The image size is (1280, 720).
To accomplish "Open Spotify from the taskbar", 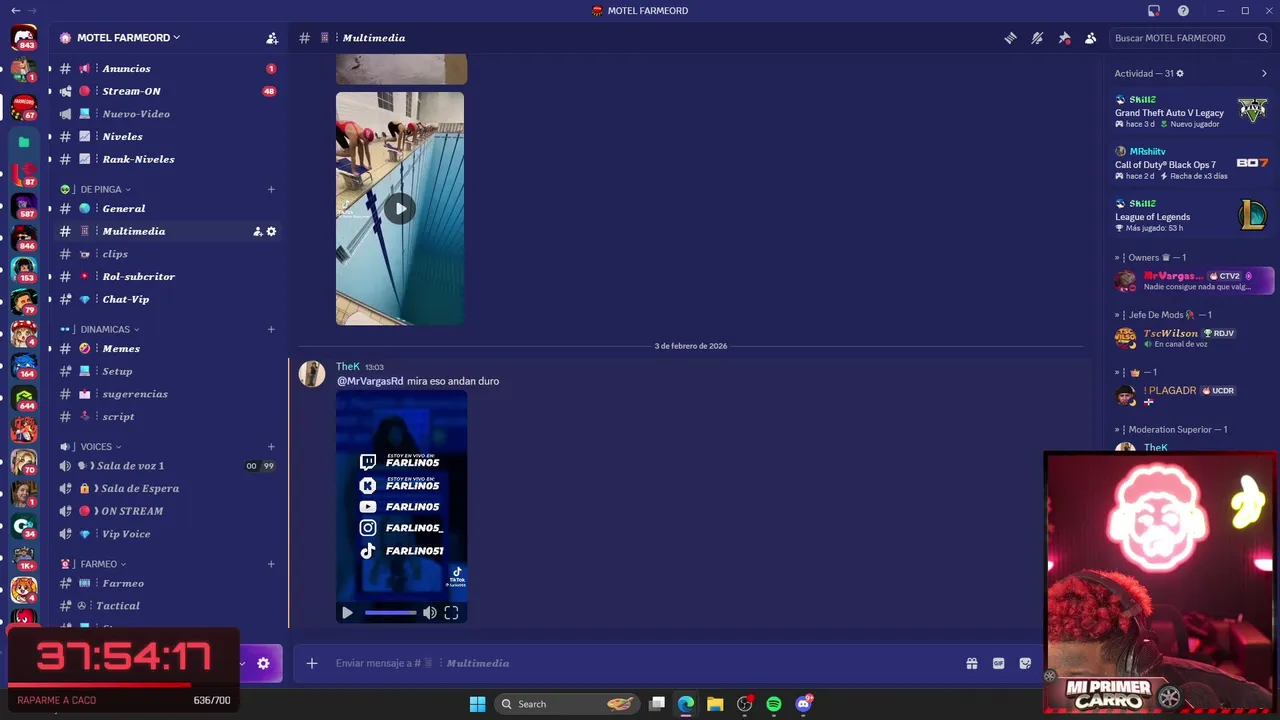I will tap(774, 704).
